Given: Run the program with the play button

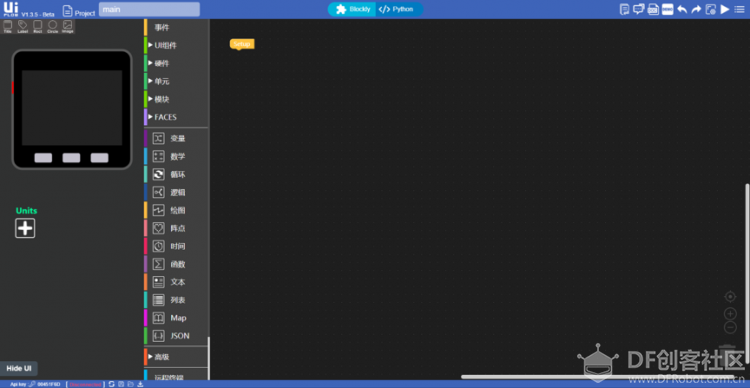Looking at the screenshot, I should (725, 9).
